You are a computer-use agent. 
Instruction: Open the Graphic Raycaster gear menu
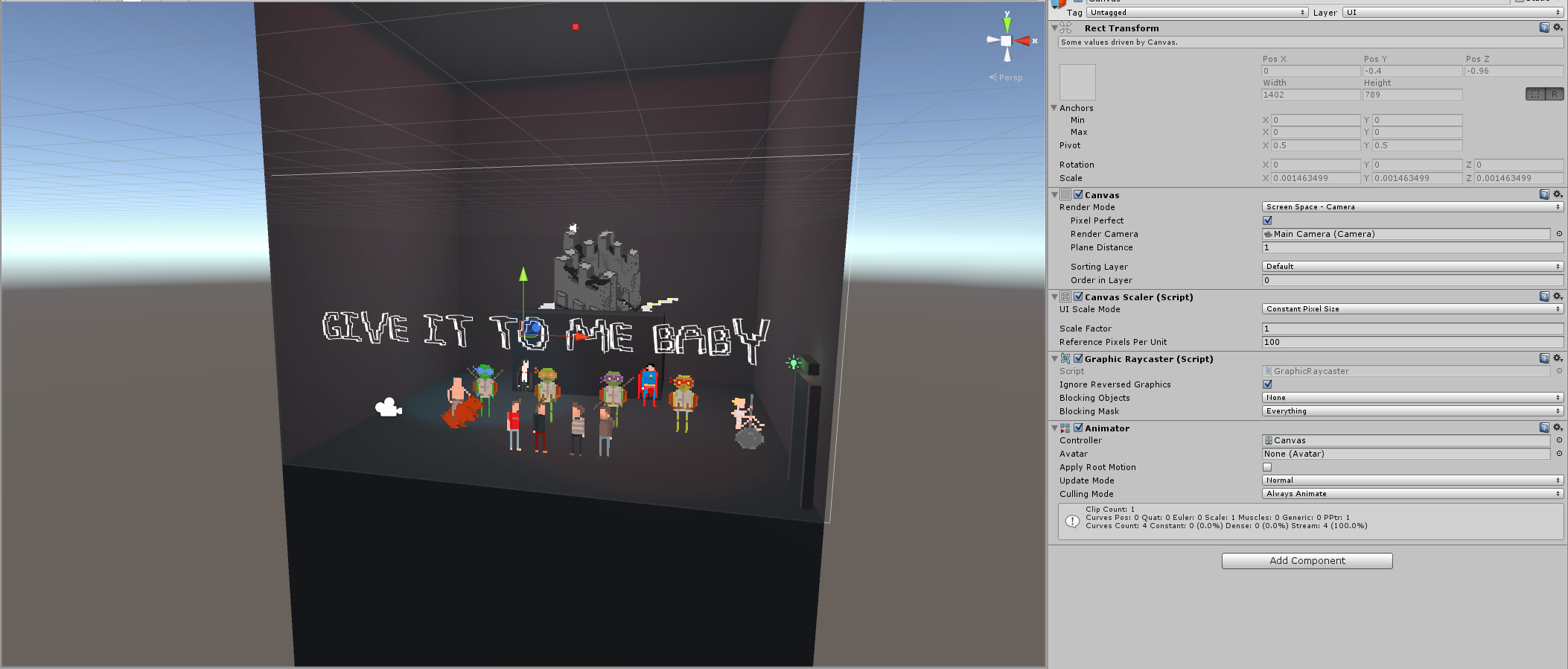[1558, 358]
